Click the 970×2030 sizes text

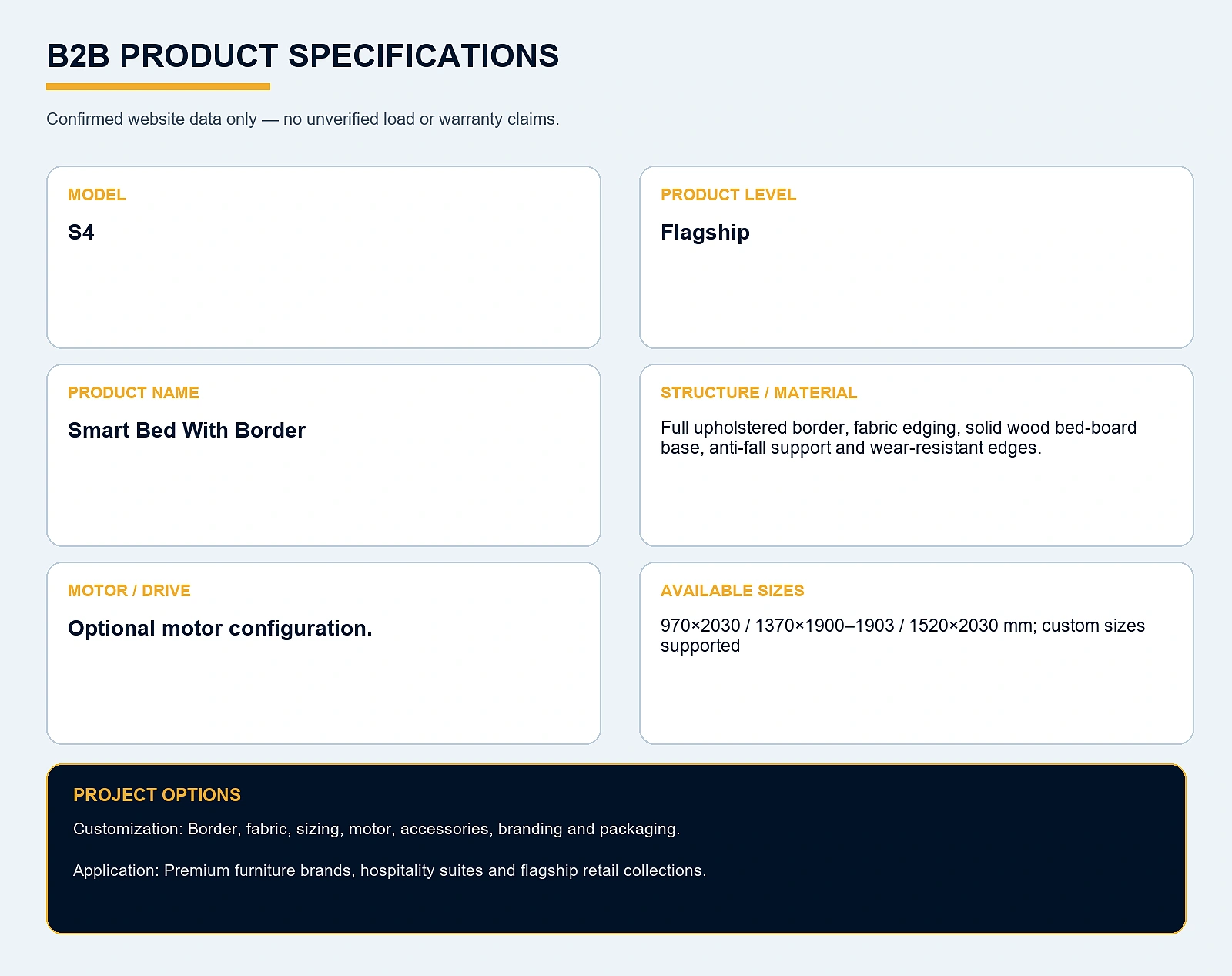(902, 636)
